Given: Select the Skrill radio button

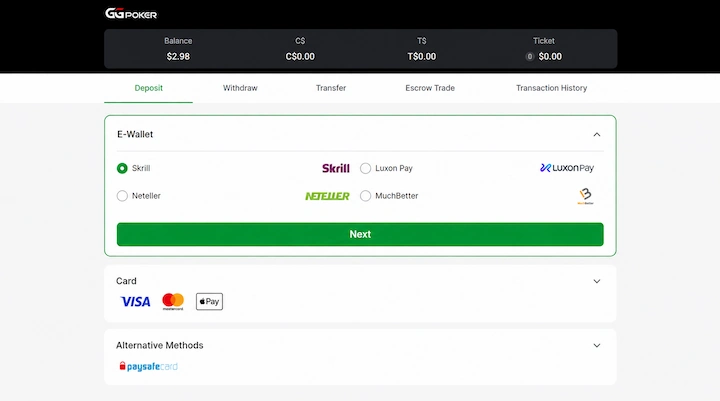Looking at the screenshot, I should click(x=122, y=169).
